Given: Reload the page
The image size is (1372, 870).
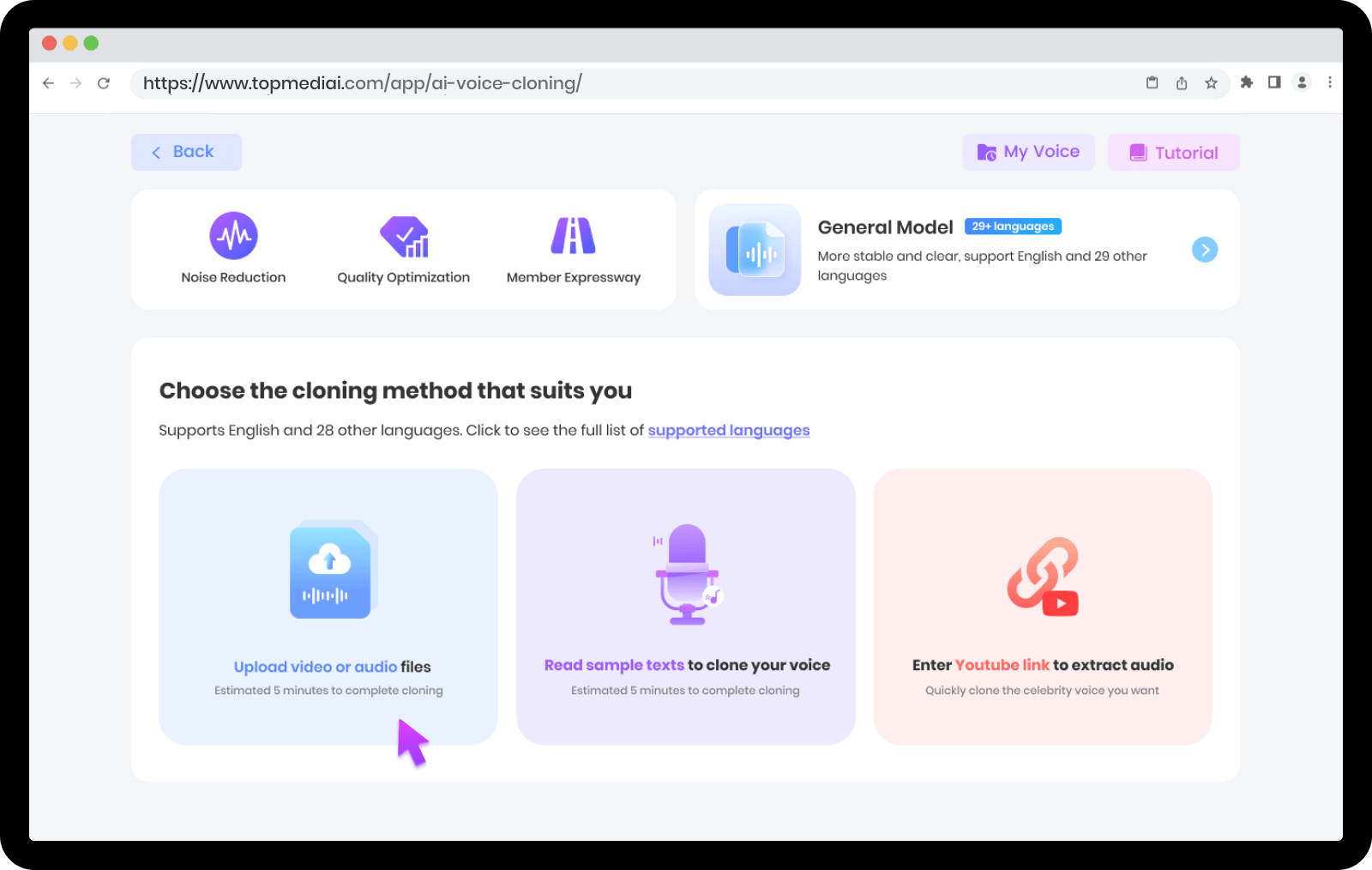Looking at the screenshot, I should click(104, 83).
